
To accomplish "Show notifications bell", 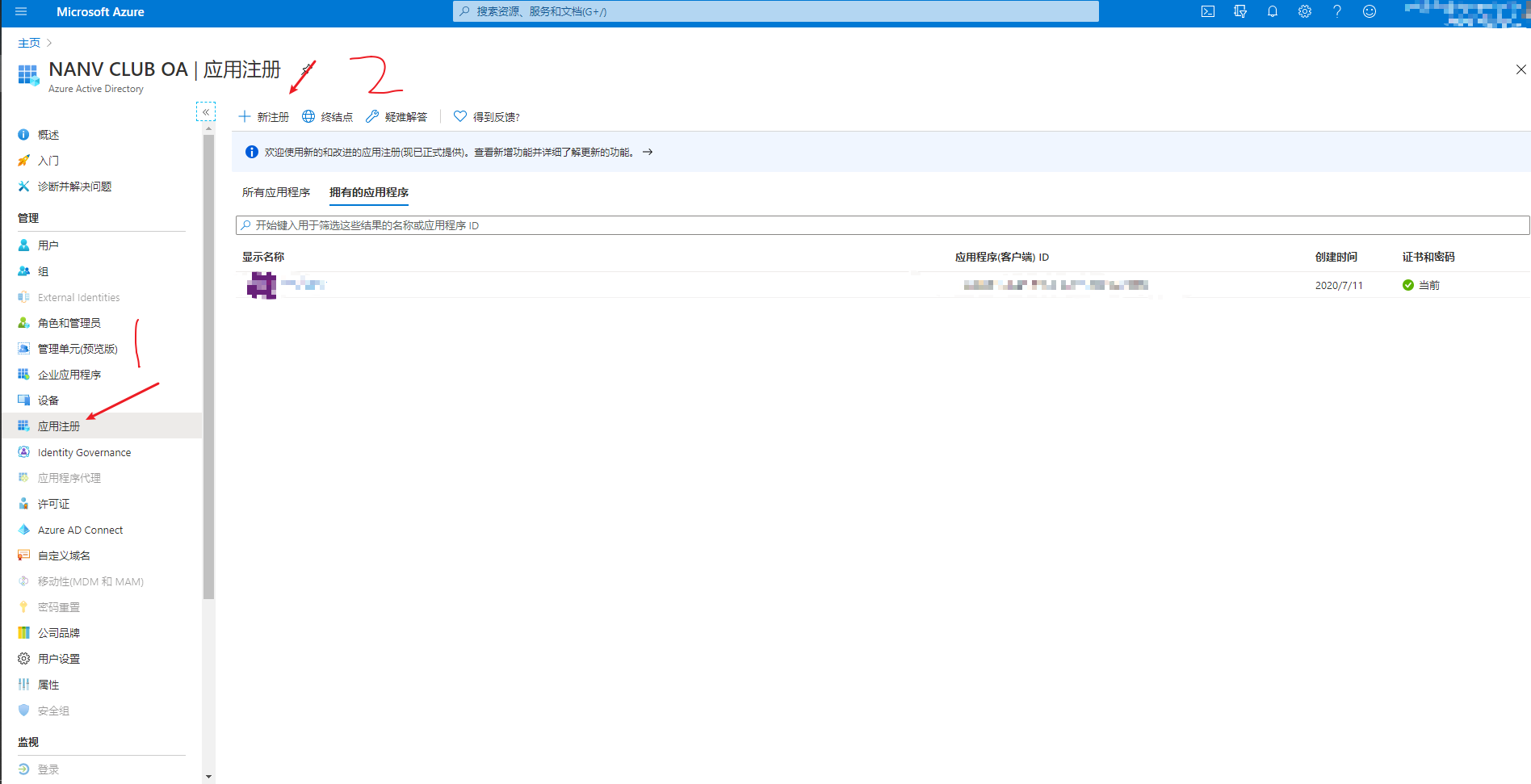I will (1273, 11).
